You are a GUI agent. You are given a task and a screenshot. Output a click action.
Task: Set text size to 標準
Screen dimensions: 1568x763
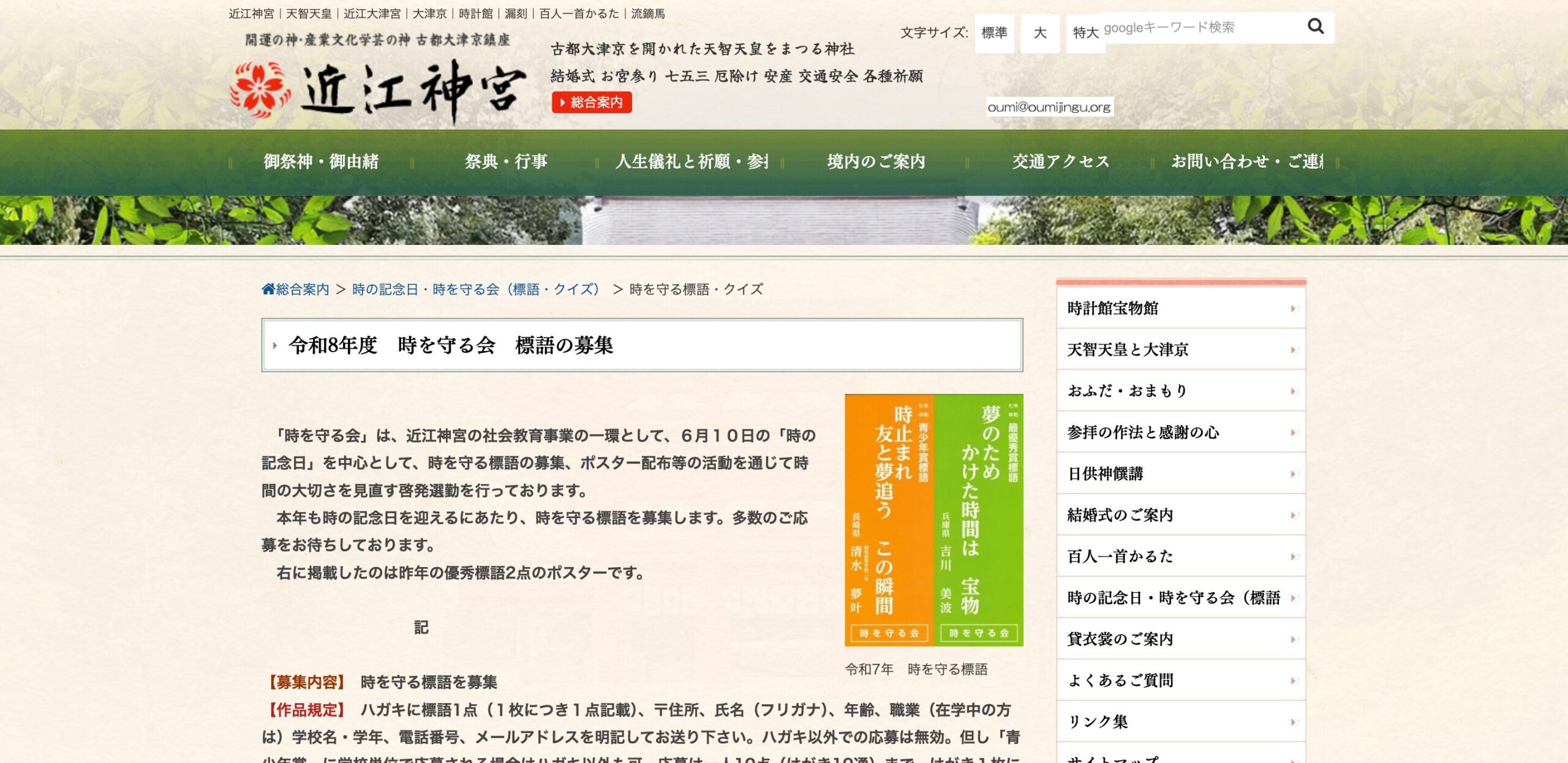[994, 33]
